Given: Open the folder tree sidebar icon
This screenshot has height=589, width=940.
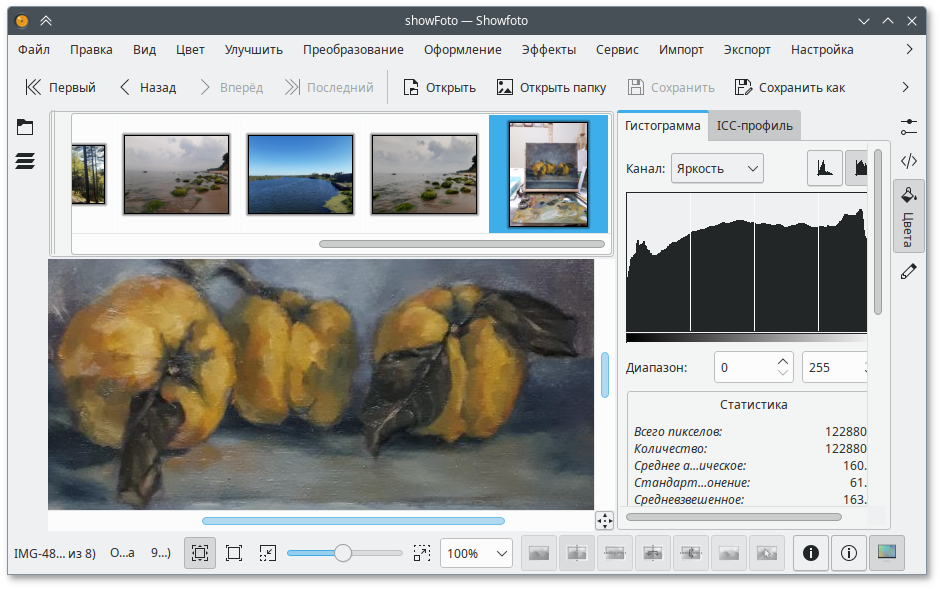Looking at the screenshot, I should 24,126.
